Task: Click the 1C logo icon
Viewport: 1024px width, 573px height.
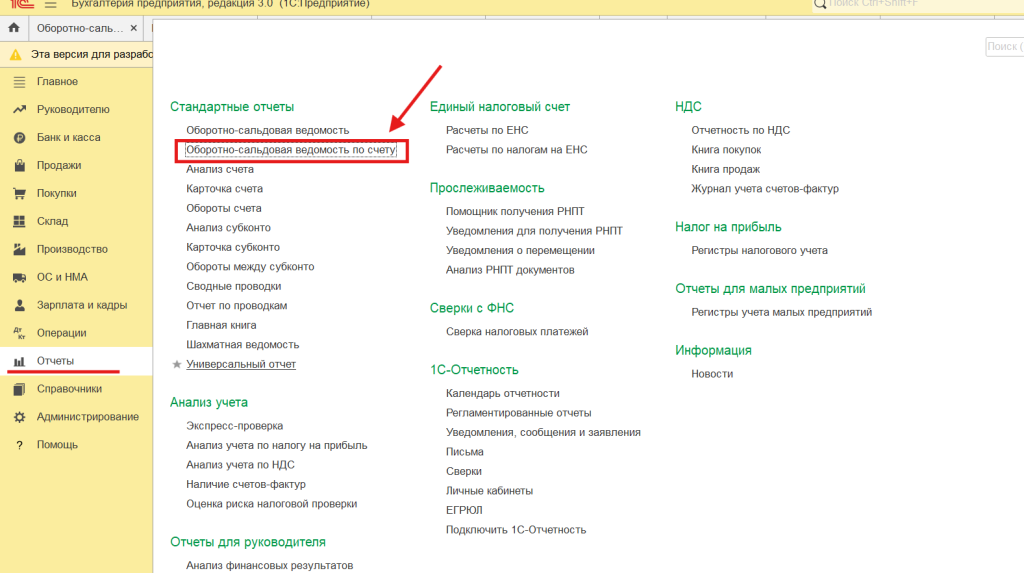Action: click(22, 4)
